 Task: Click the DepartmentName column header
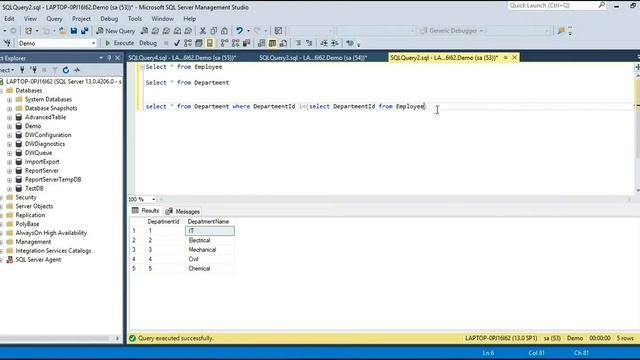pos(209,222)
